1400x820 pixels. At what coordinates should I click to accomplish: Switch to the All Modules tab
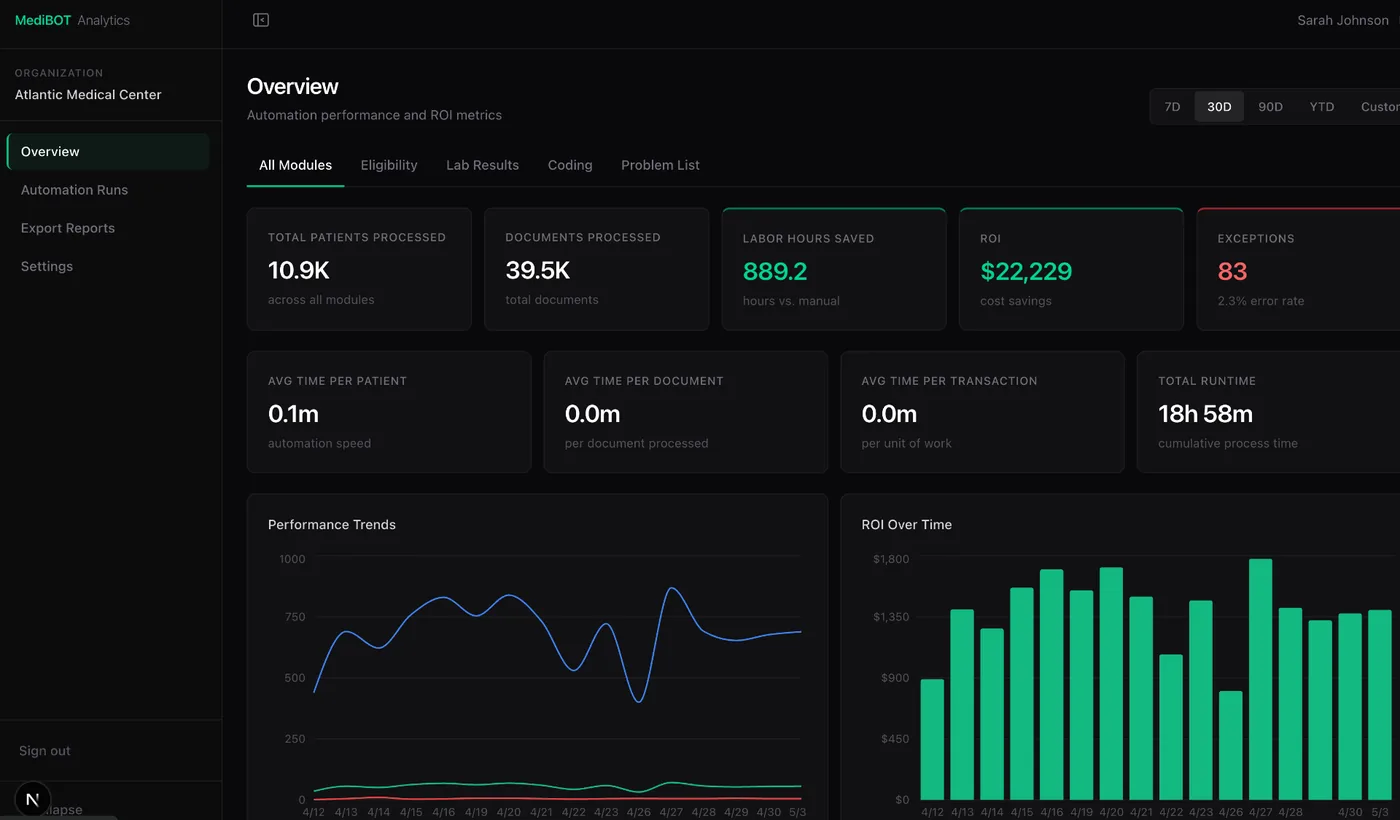point(295,165)
